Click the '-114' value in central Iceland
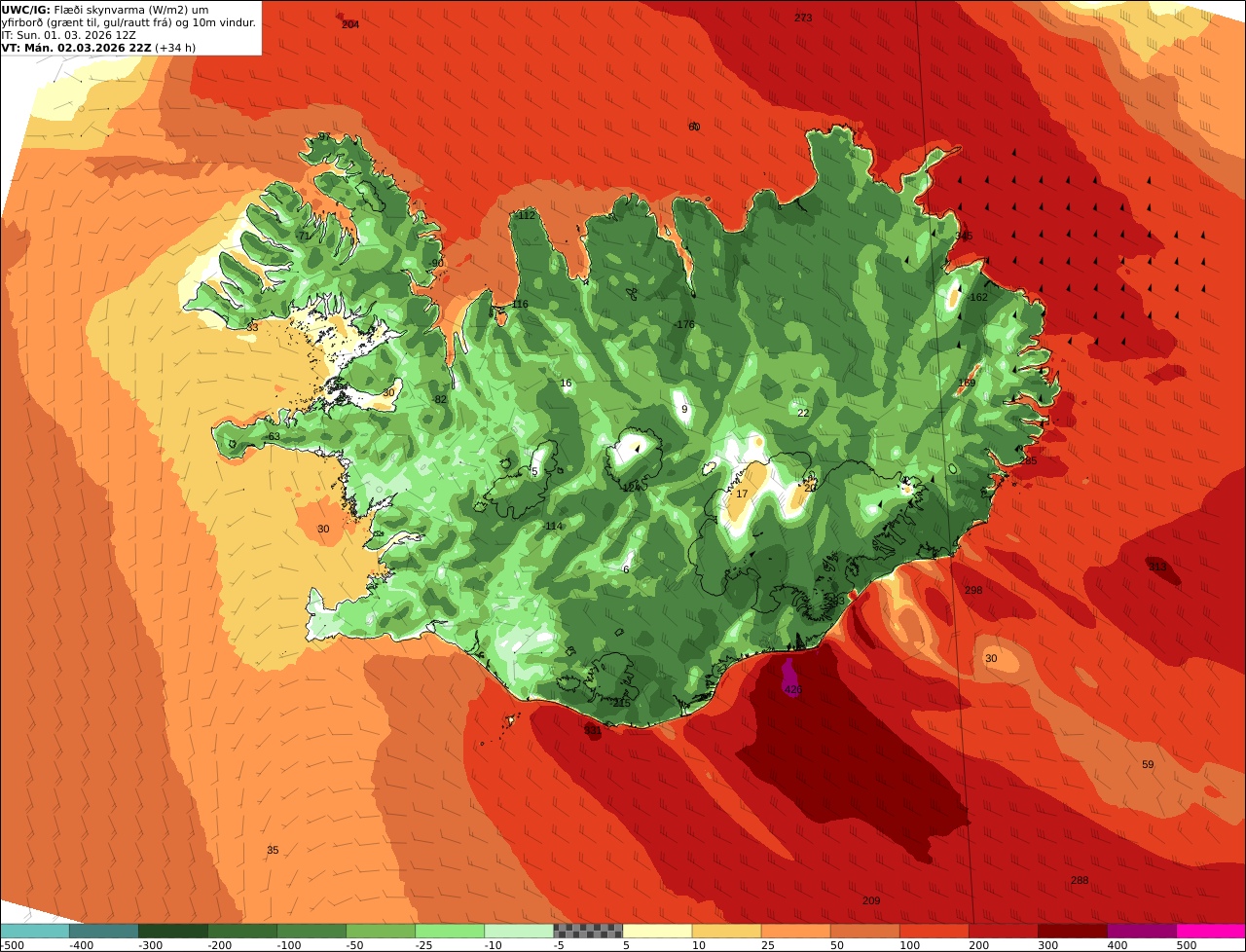The height and width of the screenshot is (952, 1246). coord(552,527)
